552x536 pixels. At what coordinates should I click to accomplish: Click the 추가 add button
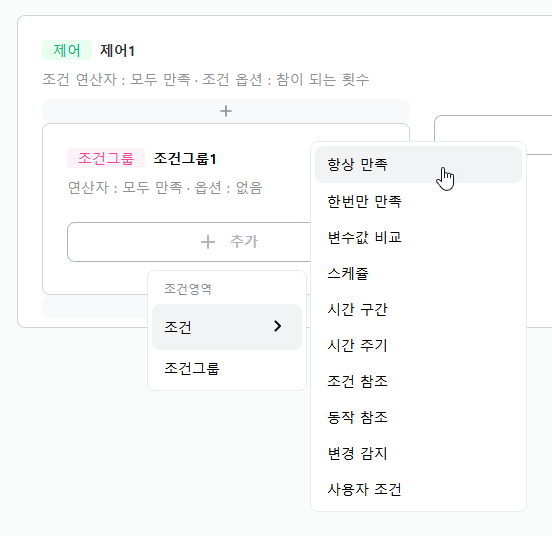coord(189,242)
